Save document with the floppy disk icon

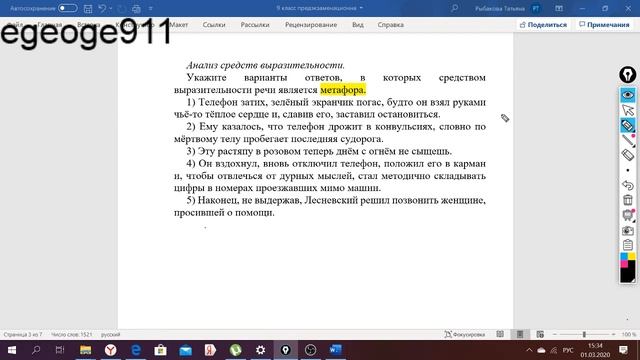tap(88, 8)
